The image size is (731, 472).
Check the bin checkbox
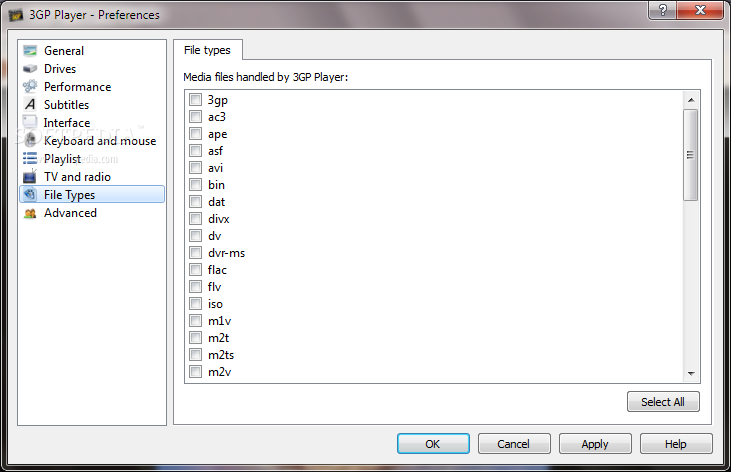(x=195, y=185)
